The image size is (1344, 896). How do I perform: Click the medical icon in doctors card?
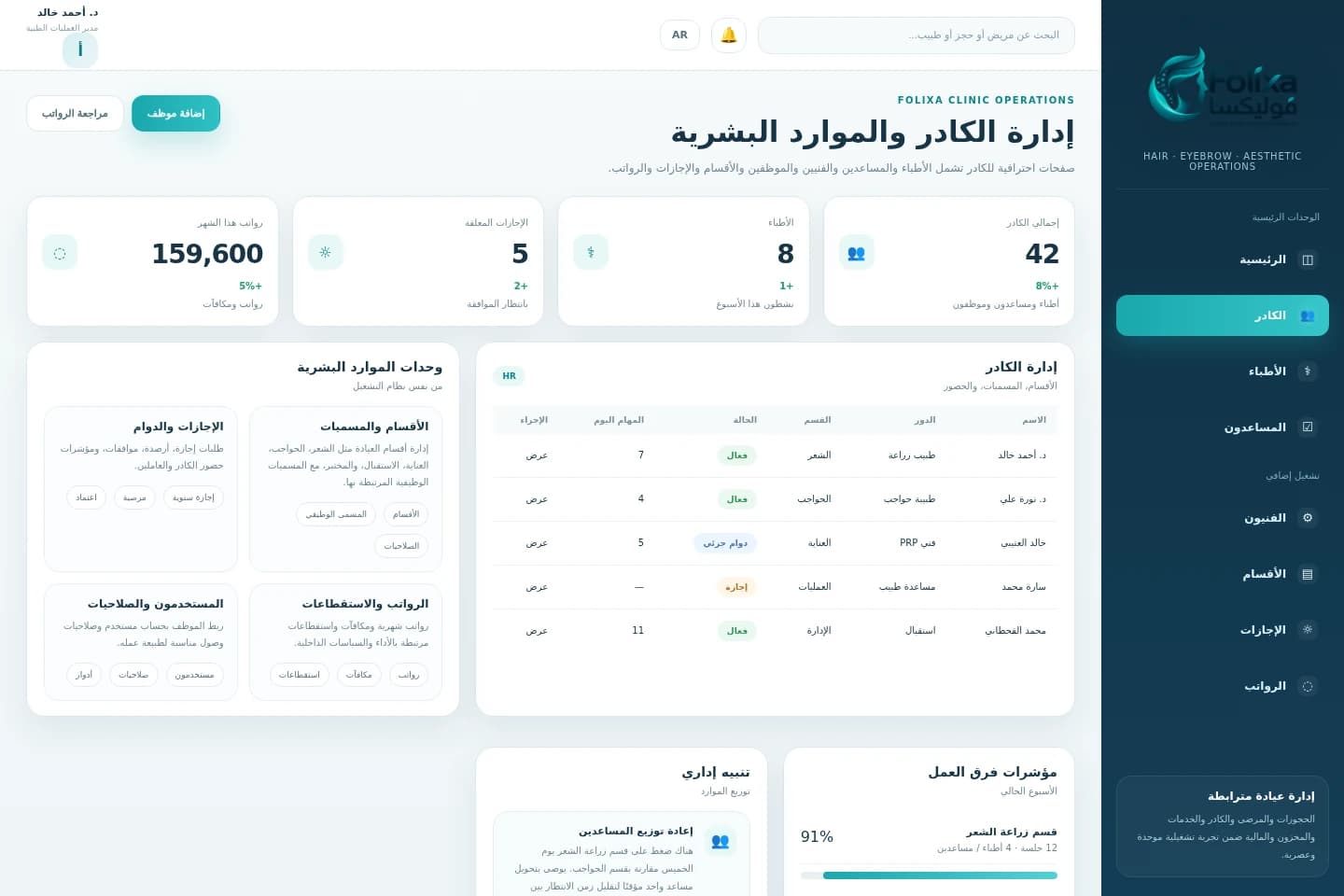point(591,252)
